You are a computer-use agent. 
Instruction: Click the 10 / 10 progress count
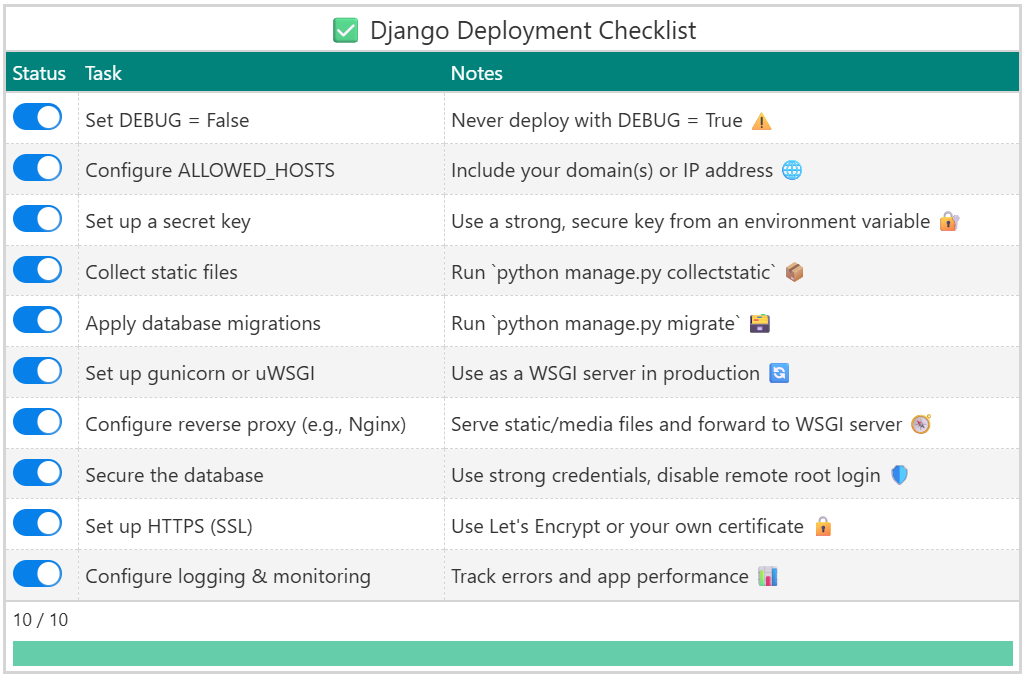pyautogui.click(x=41, y=619)
